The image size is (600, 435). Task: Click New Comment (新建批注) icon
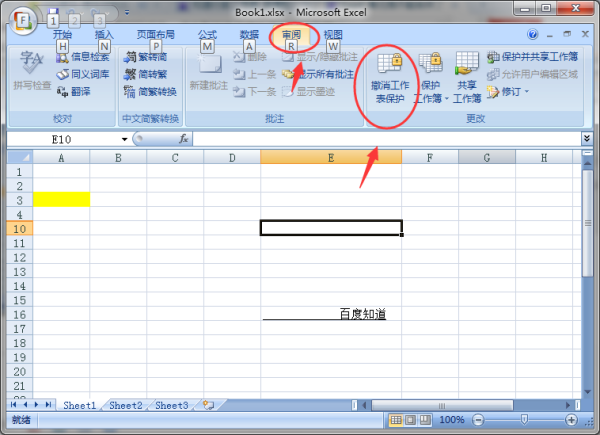pos(209,72)
